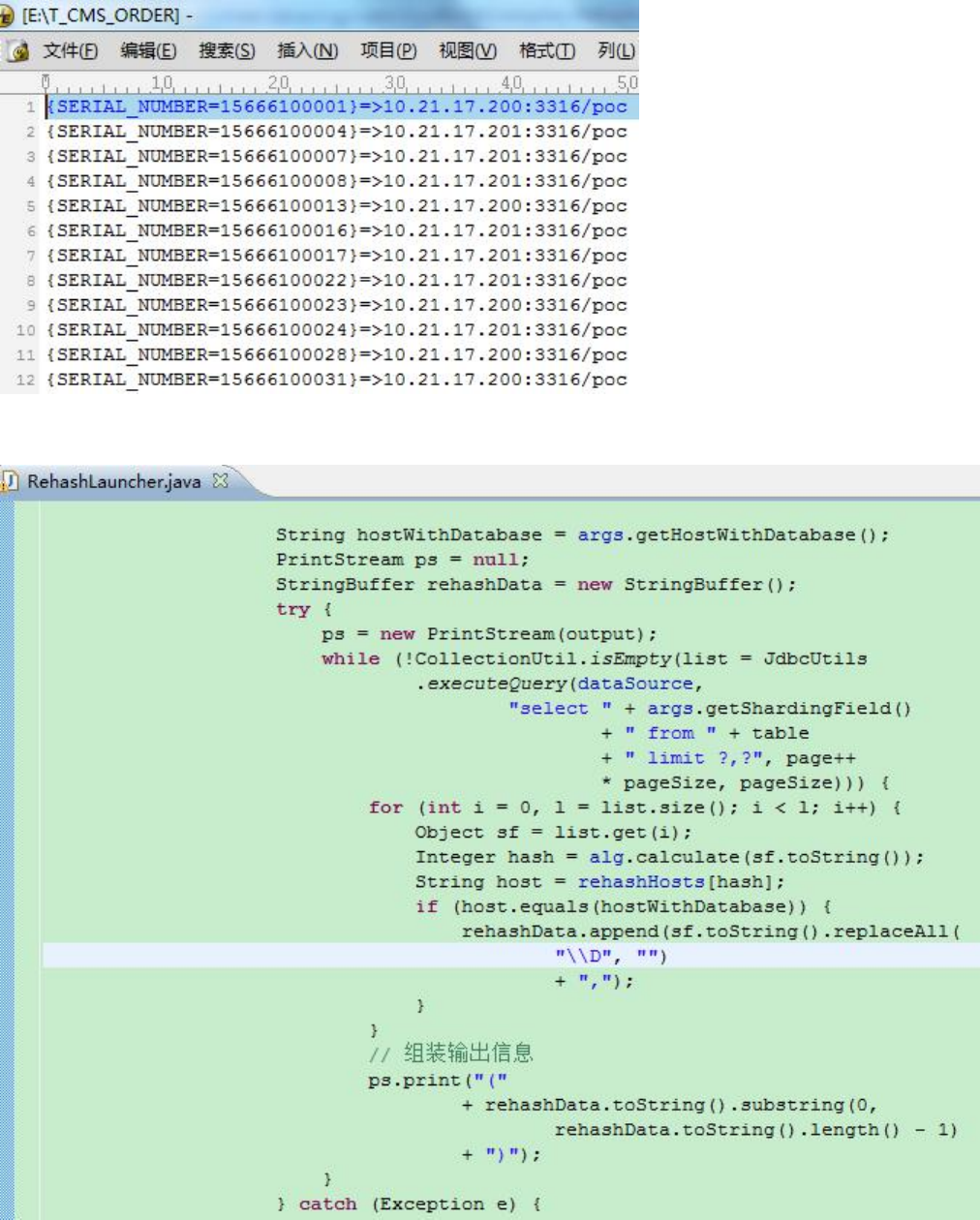Click the UltraEdit menu bar app icon
The width and height of the screenshot is (980, 1220).
click(18, 51)
